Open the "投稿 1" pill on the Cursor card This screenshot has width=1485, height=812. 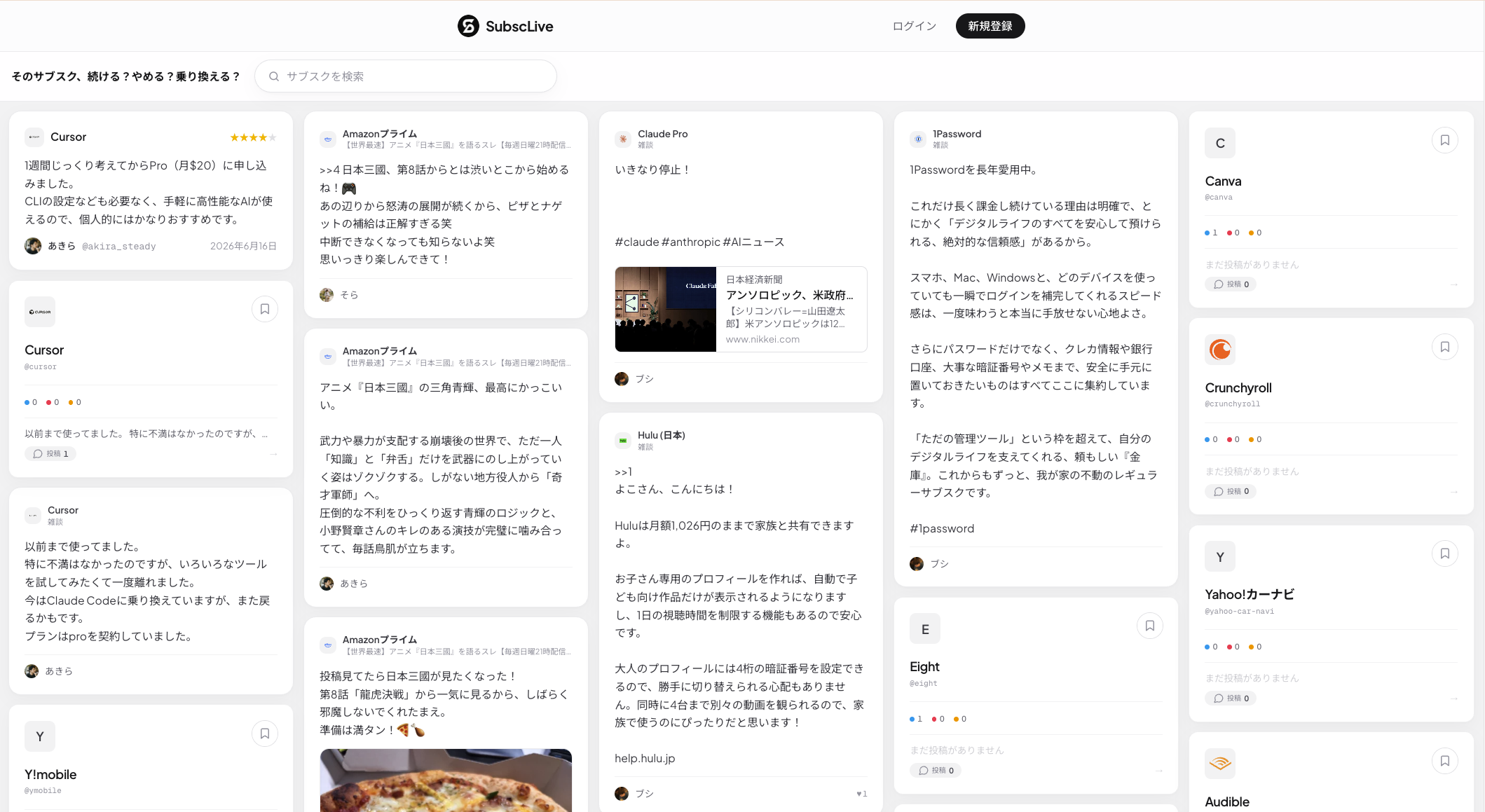click(50, 454)
